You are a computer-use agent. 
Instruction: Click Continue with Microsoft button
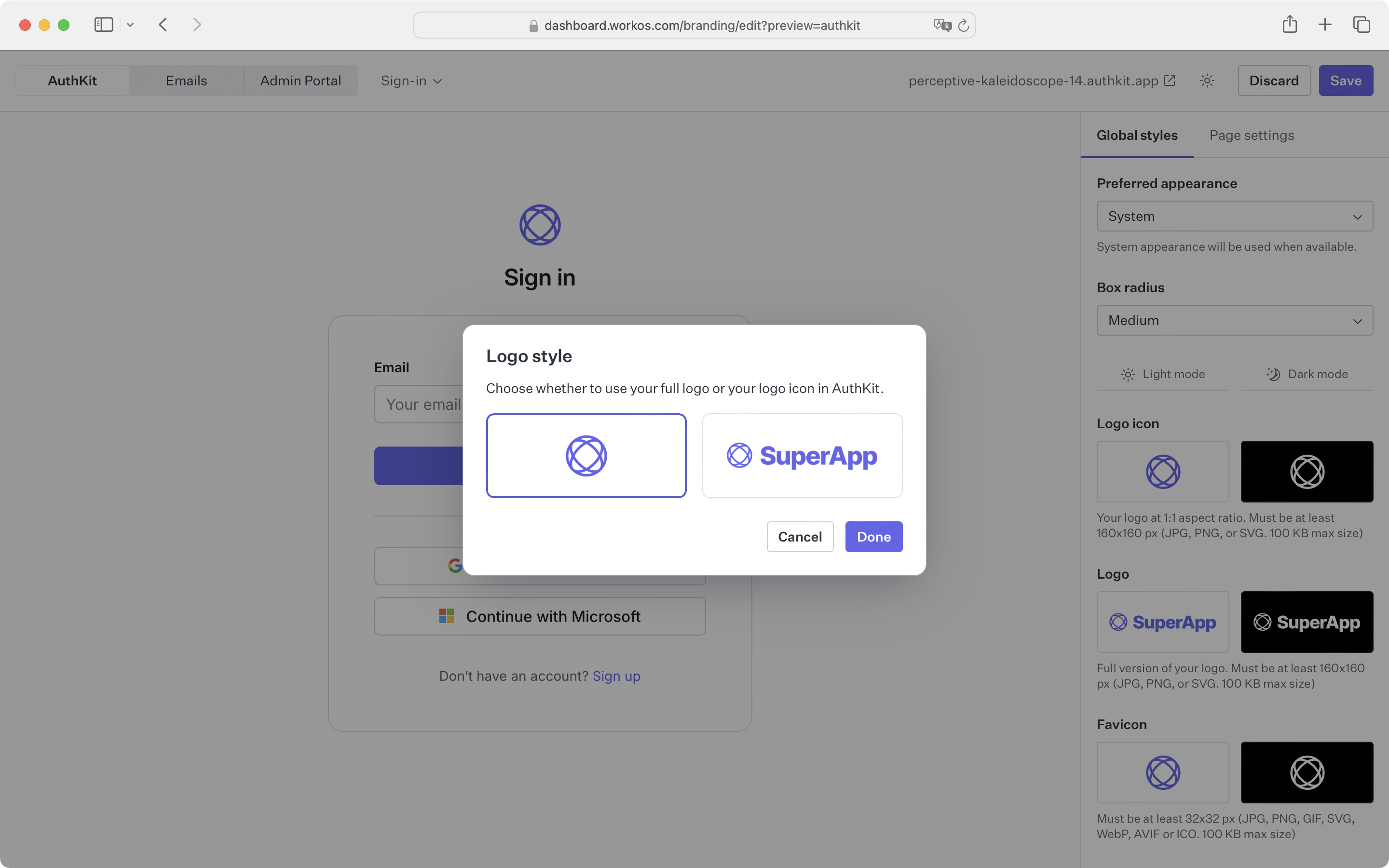[x=540, y=616]
